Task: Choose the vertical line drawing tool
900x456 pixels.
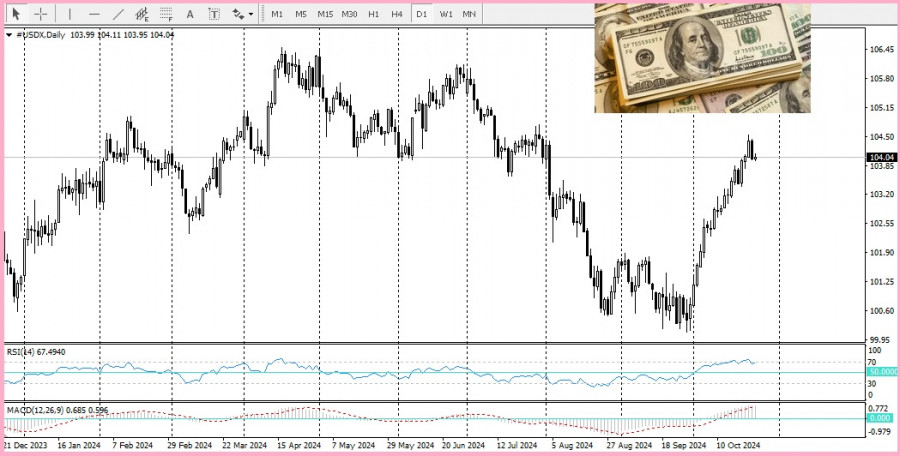Action: click(70, 14)
